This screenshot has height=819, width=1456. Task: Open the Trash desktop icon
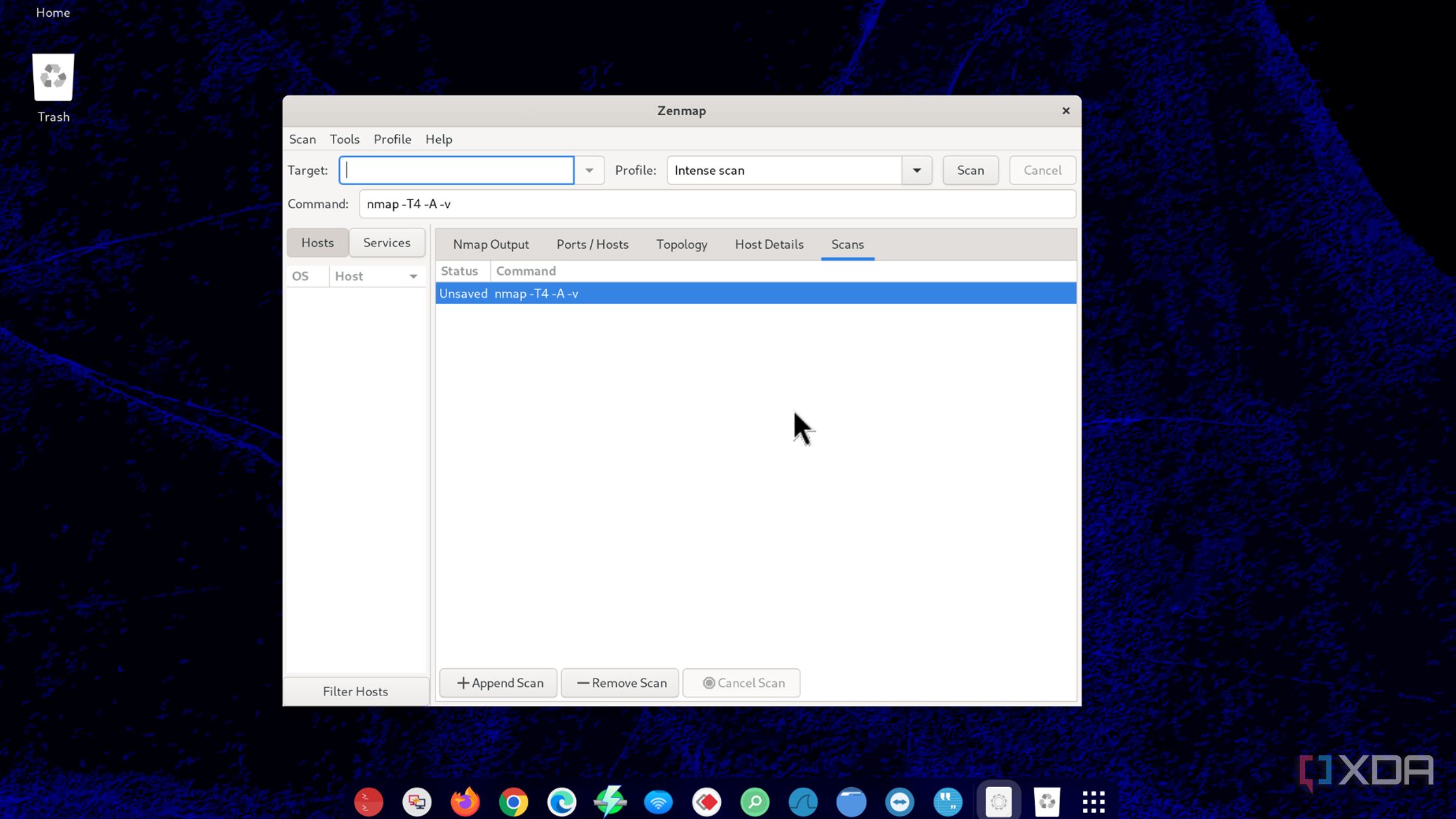point(53,88)
